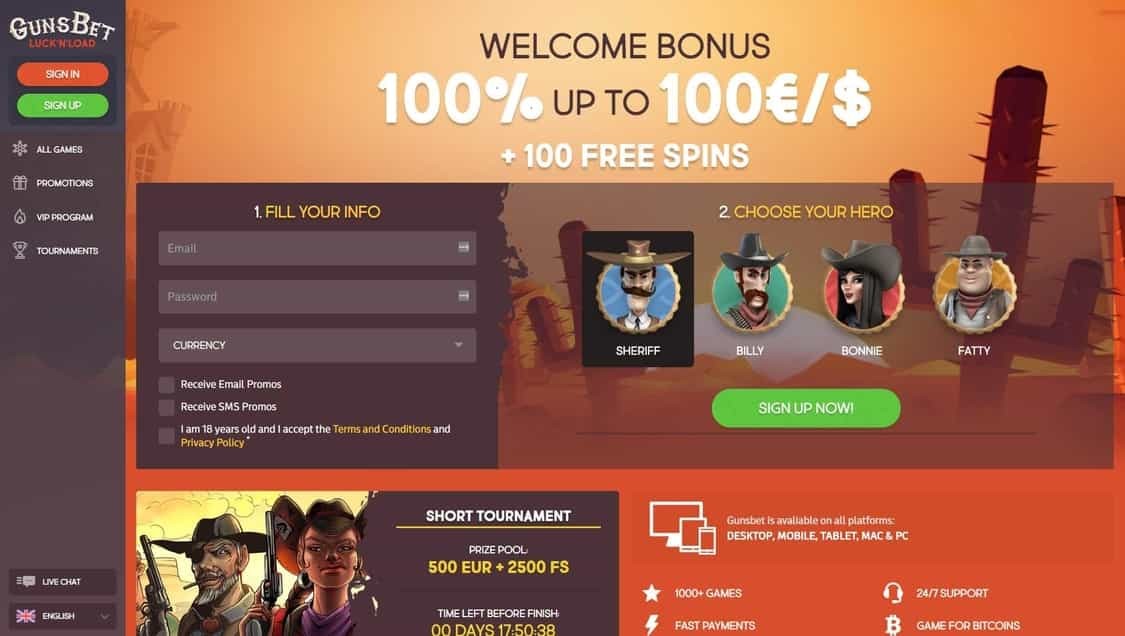Click the password manager icon in Email field
The height and width of the screenshot is (636, 1125).
(463, 247)
